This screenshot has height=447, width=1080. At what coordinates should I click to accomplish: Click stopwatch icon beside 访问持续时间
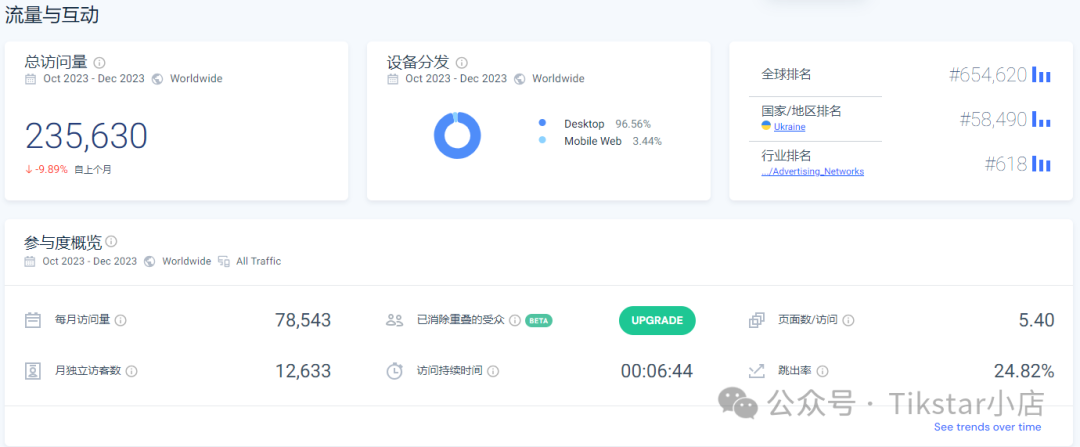(x=395, y=371)
